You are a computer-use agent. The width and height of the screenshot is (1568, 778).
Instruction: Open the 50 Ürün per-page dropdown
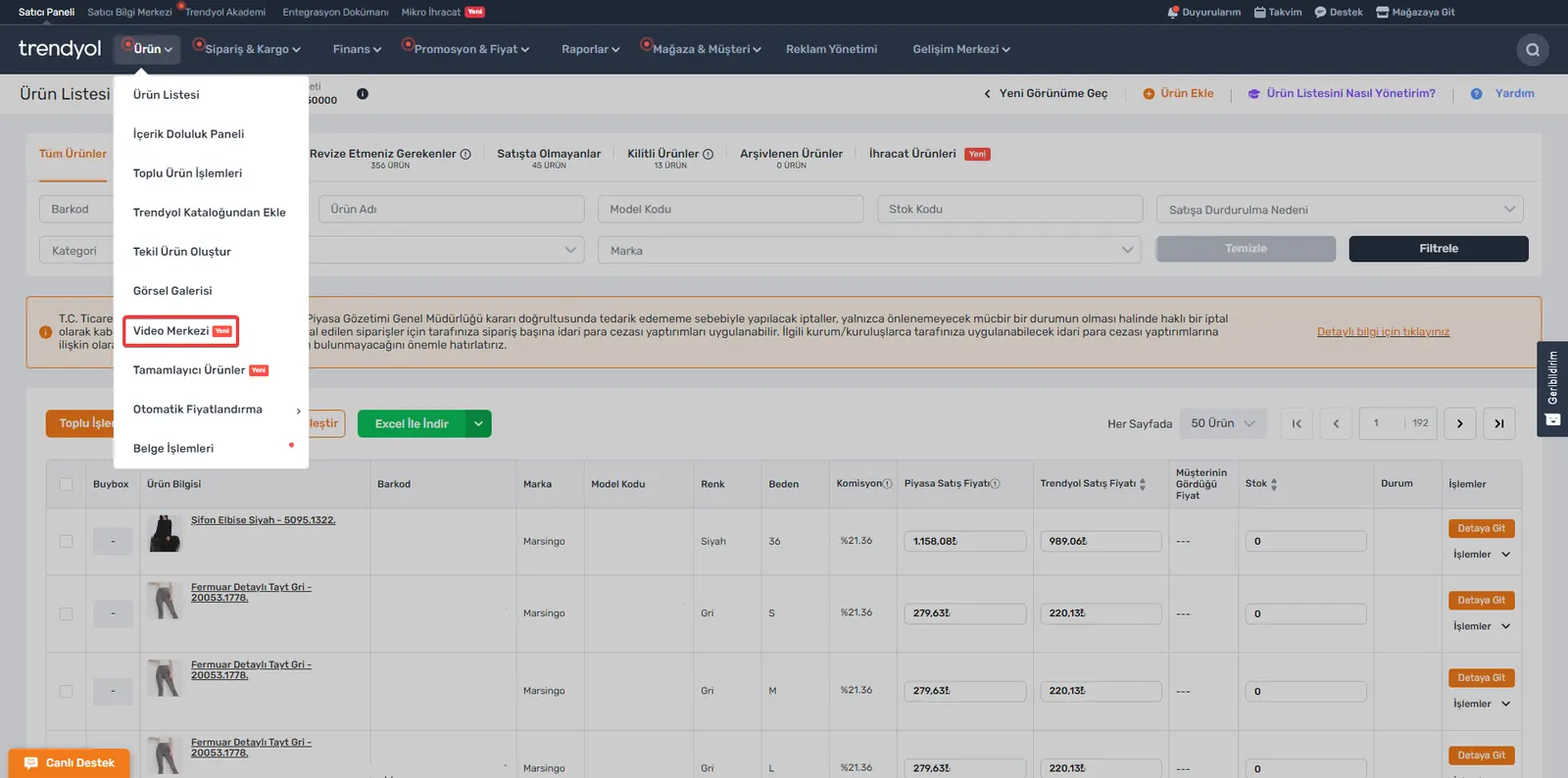[1222, 423]
